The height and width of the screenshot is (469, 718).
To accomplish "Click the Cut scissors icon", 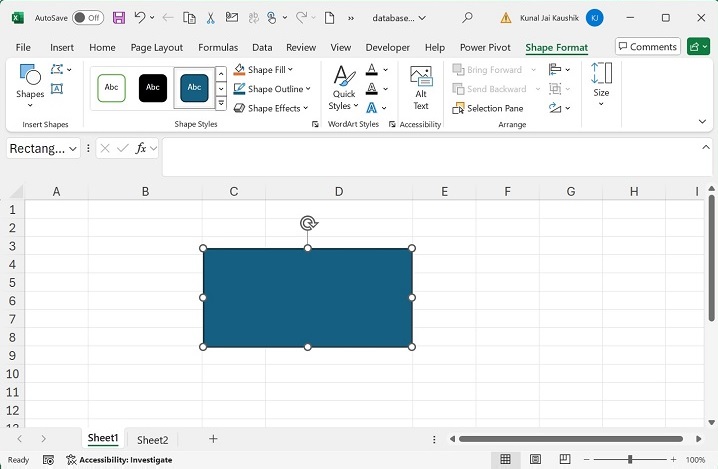I will pyautogui.click(x=210, y=18).
